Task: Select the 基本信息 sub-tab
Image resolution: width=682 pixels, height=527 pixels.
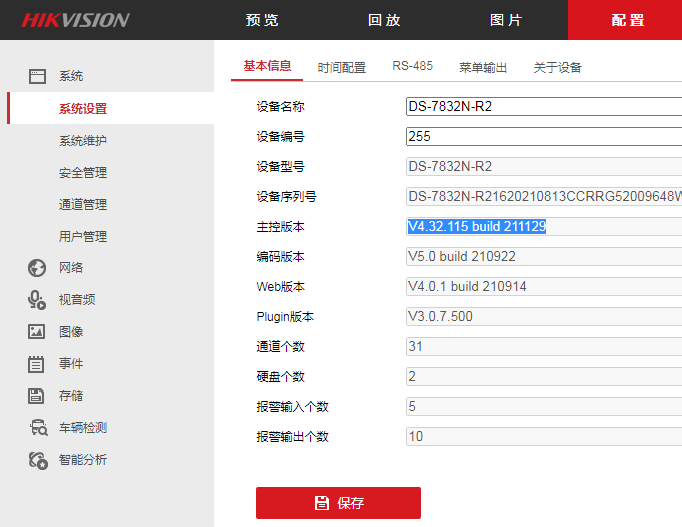Action: click(267, 66)
